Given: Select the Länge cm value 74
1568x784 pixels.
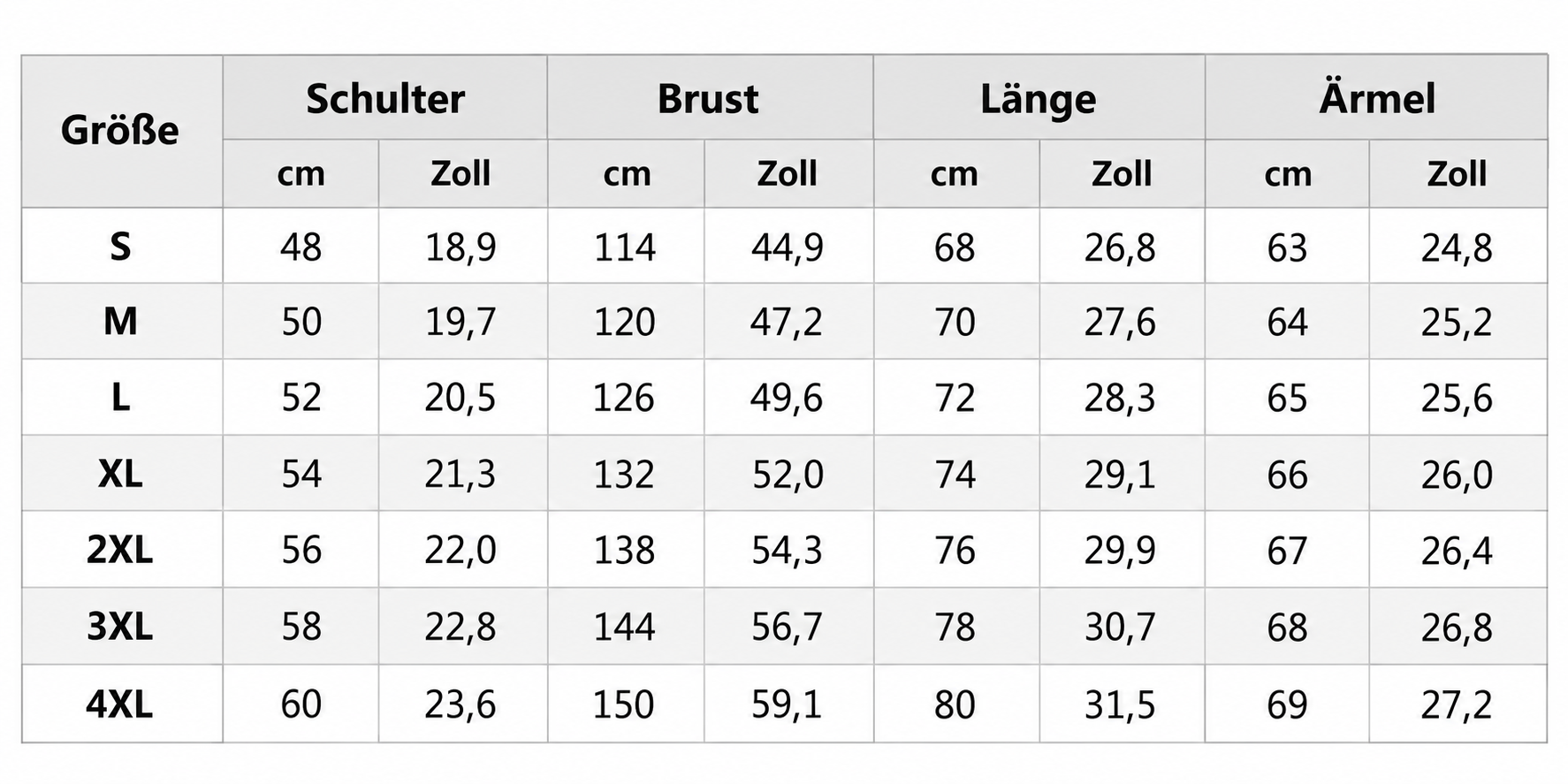Looking at the screenshot, I should pos(955,475).
